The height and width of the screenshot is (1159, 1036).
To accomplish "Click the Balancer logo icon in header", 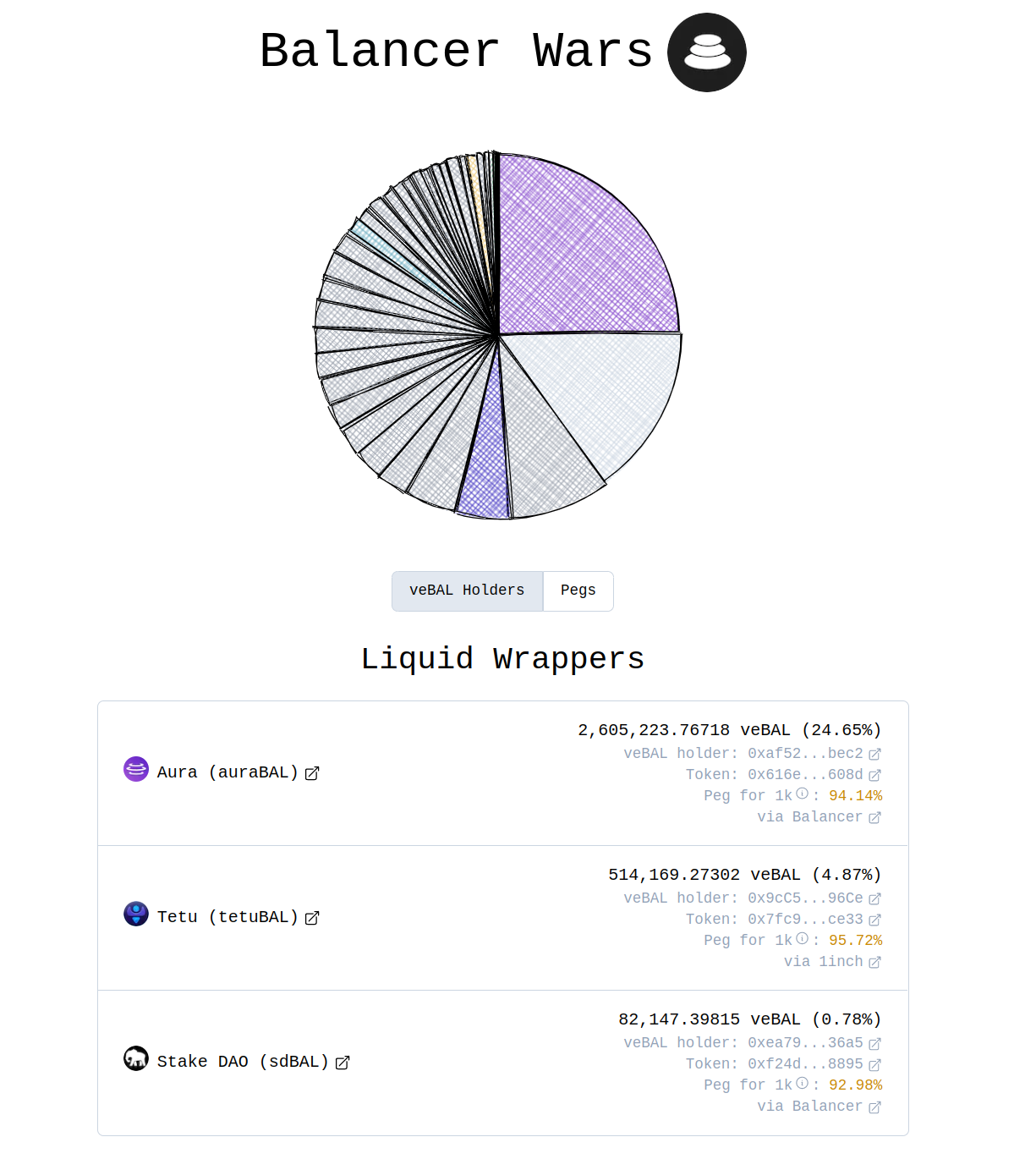I will point(706,52).
